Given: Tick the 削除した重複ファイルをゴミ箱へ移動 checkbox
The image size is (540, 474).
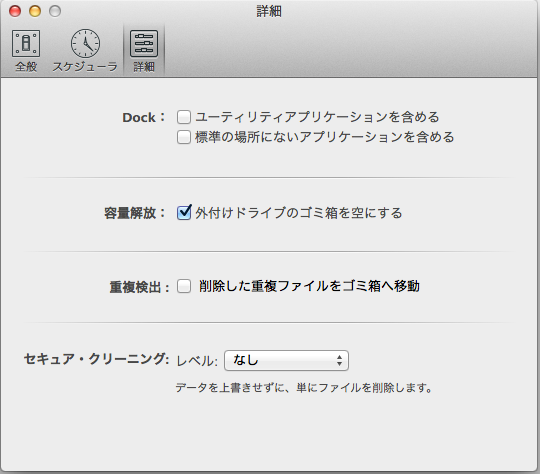Looking at the screenshot, I should point(184,286).
